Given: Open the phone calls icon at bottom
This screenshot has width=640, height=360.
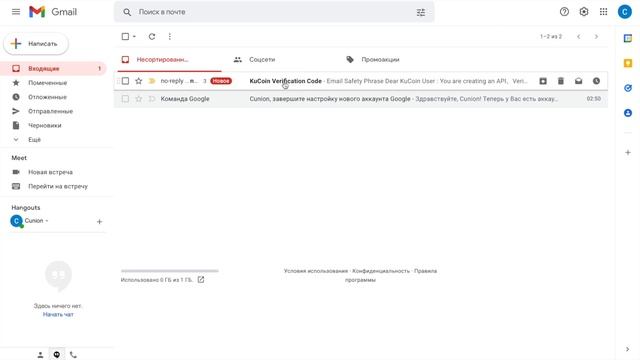Looking at the screenshot, I should pos(73,355).
